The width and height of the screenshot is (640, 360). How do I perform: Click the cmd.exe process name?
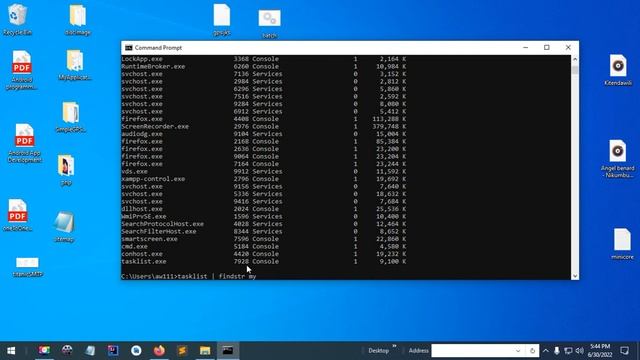click(134, 247)
